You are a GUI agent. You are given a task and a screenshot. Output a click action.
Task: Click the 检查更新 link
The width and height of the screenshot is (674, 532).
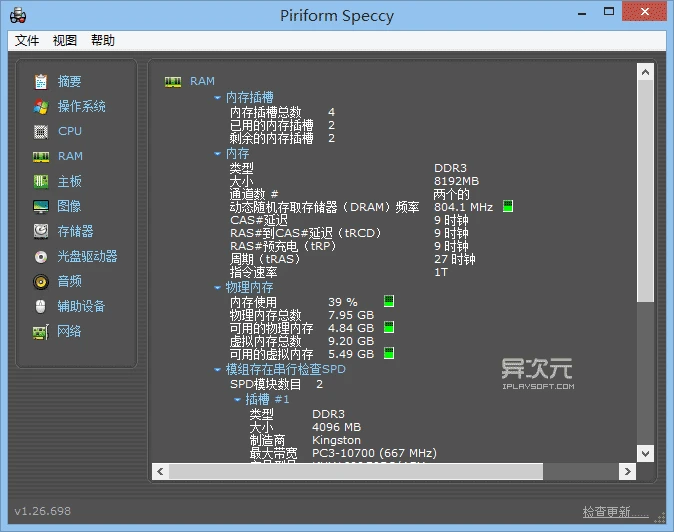(616, 512)
